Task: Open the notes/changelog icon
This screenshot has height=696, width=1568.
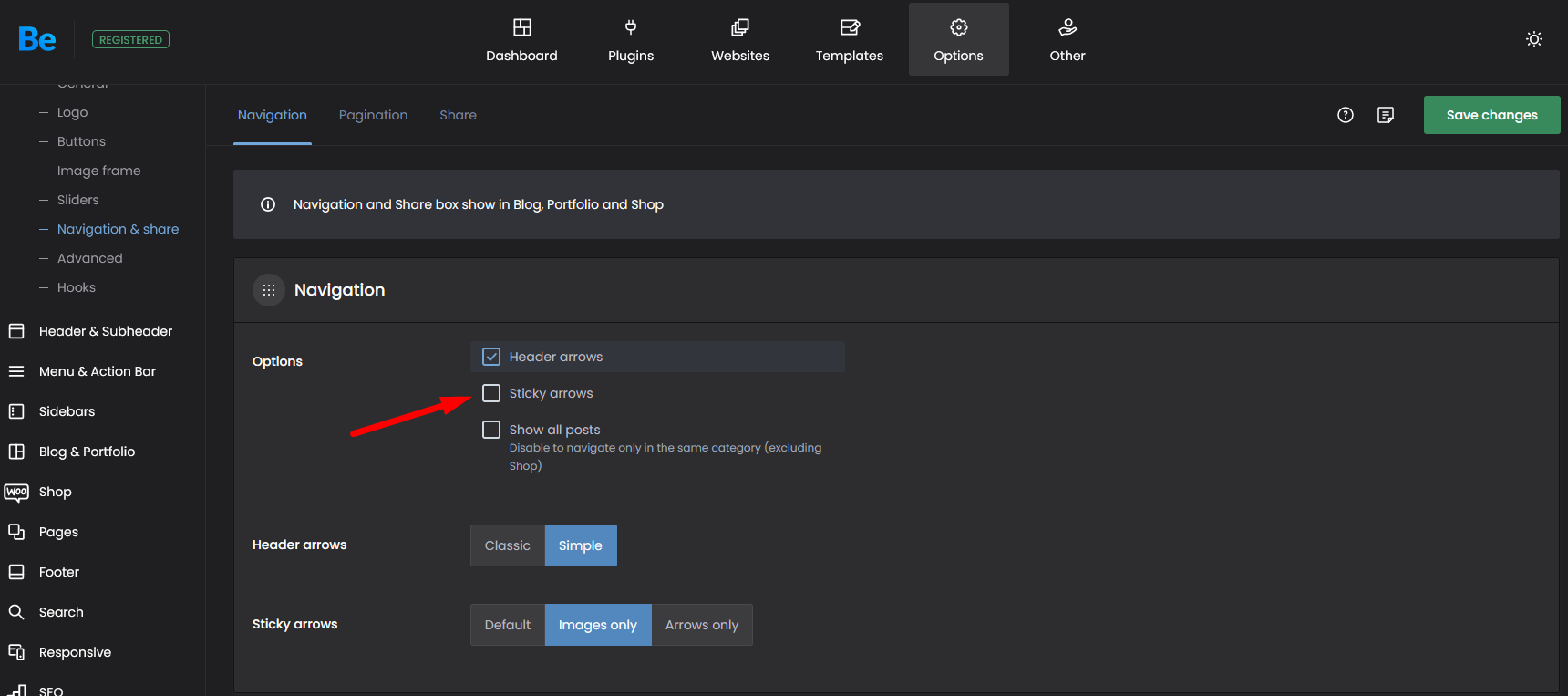Action: 1386,115
